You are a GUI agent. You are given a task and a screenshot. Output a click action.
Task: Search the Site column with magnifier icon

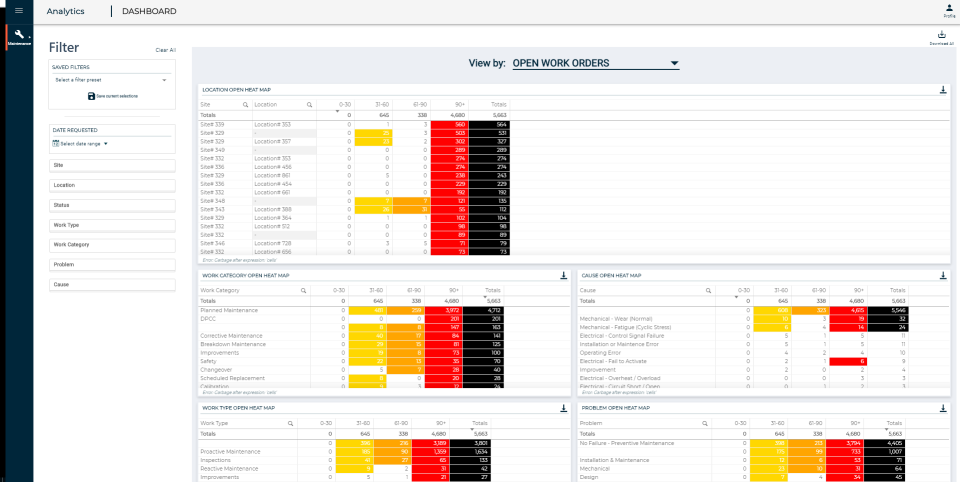pos(246,105)
